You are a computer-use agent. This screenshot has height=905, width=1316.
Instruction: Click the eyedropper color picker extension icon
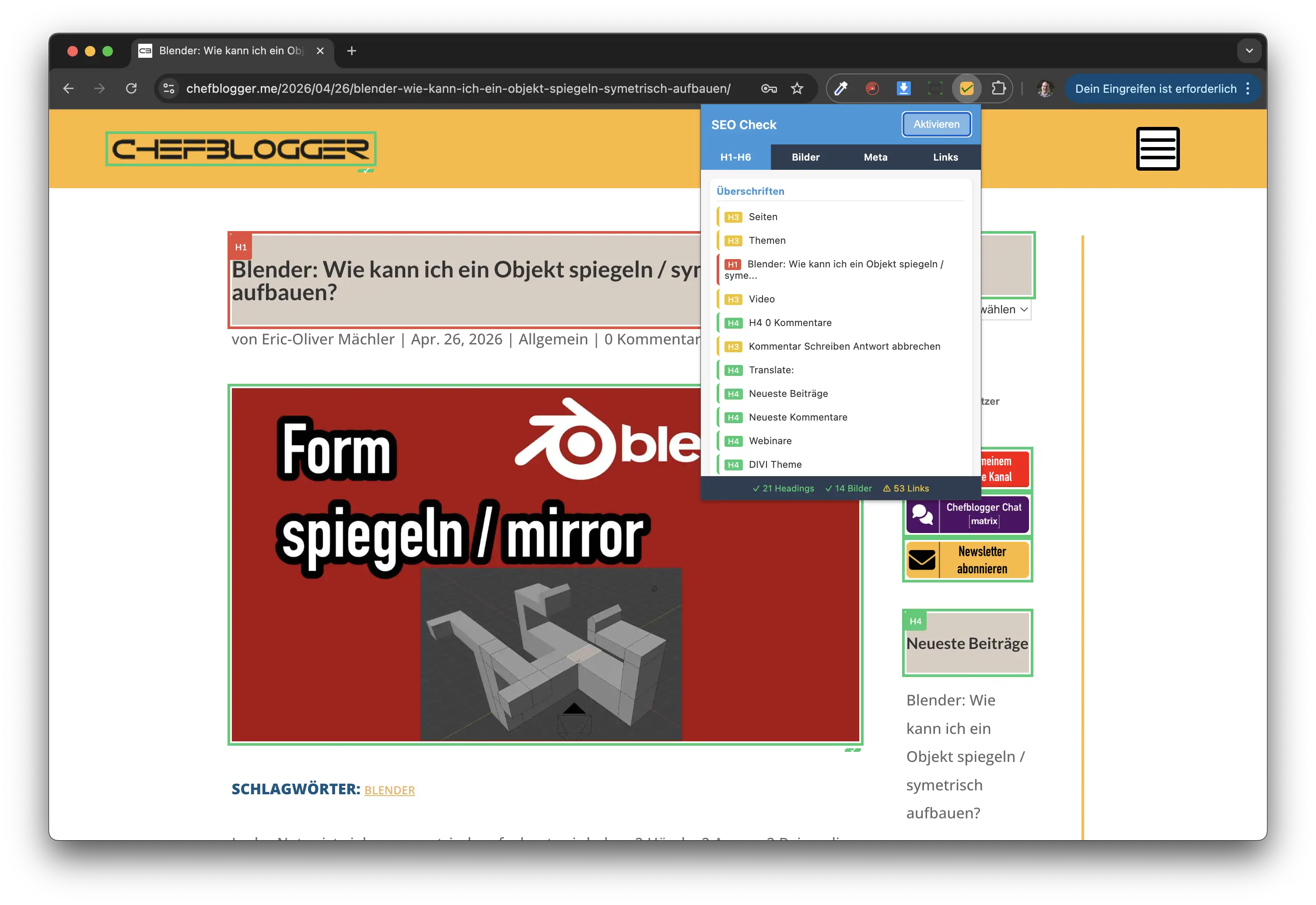(x=841, y=88)
